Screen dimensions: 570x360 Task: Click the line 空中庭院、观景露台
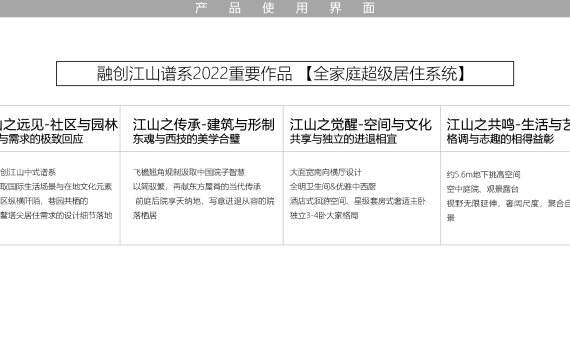point(482,189)
